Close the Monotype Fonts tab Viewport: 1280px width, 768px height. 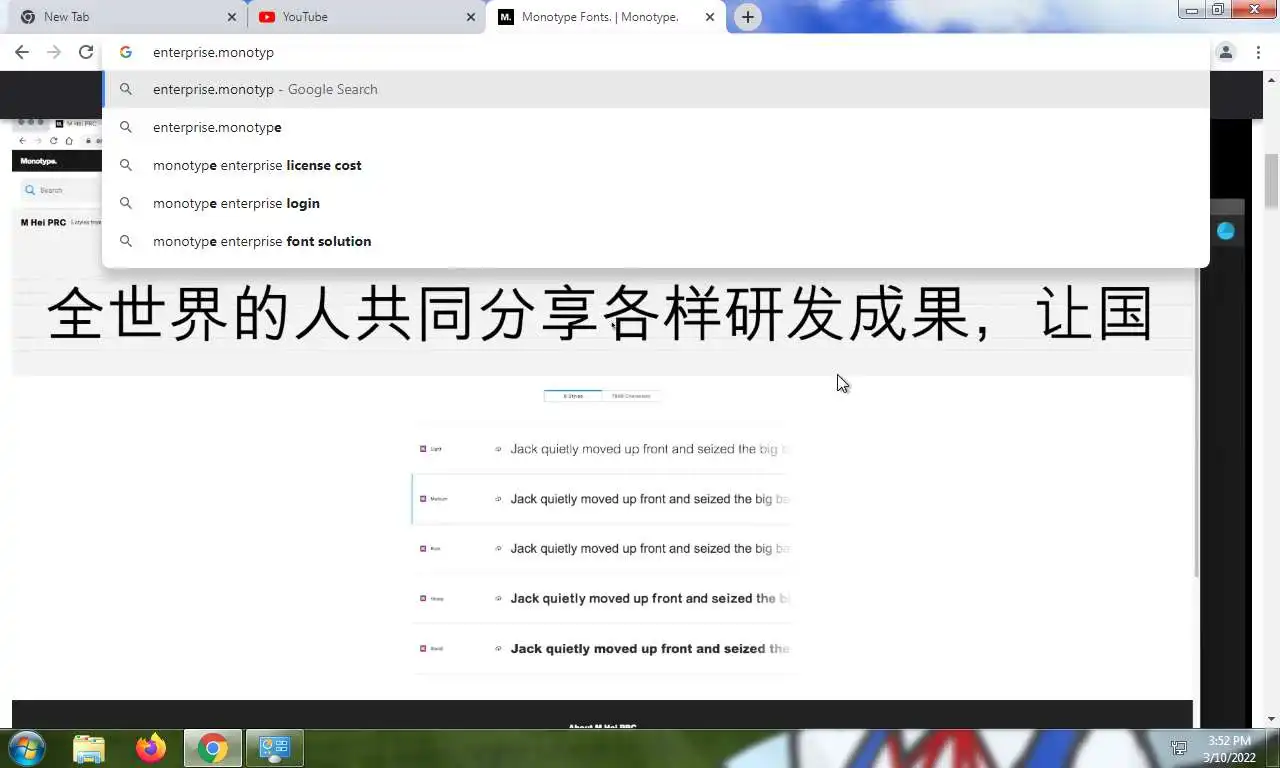point(710,17)
